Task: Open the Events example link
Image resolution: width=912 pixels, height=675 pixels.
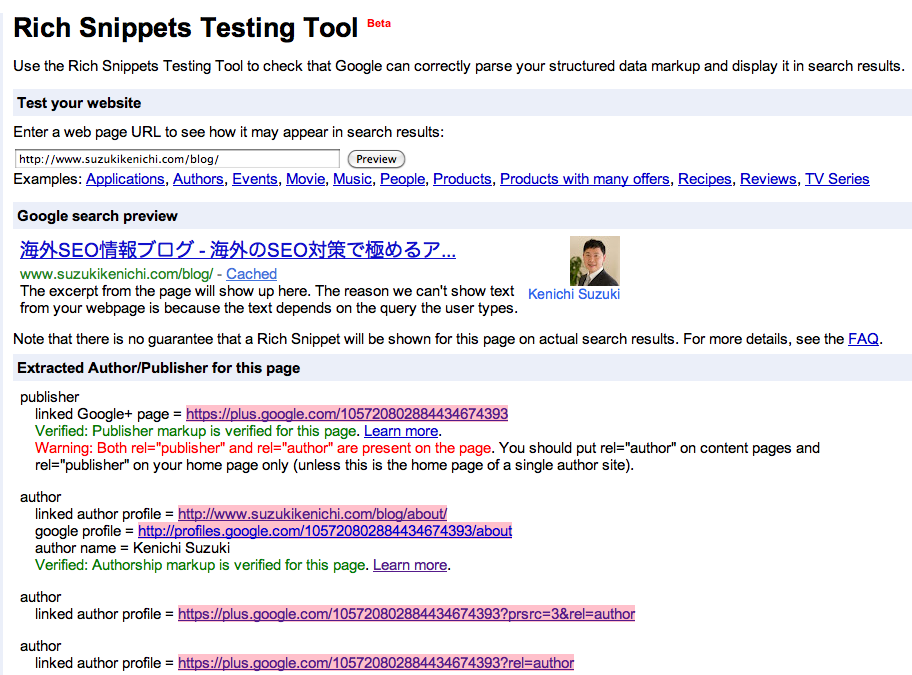Action: point(255,179)
